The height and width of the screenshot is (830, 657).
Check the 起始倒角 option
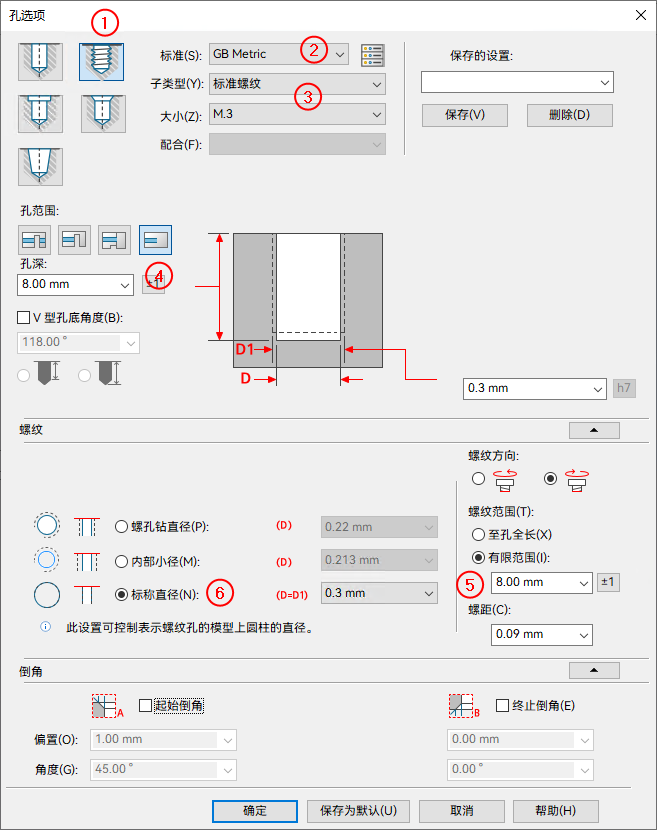145,706
